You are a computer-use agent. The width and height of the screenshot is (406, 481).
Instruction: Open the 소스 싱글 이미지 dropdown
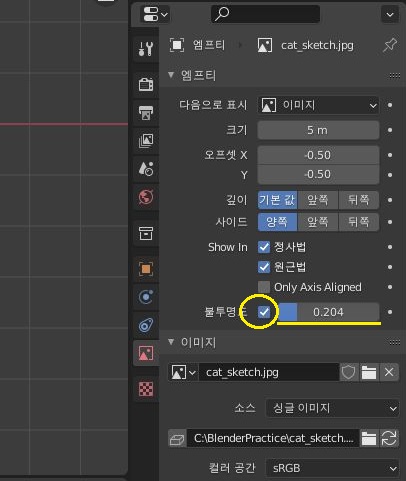[332, 408]
